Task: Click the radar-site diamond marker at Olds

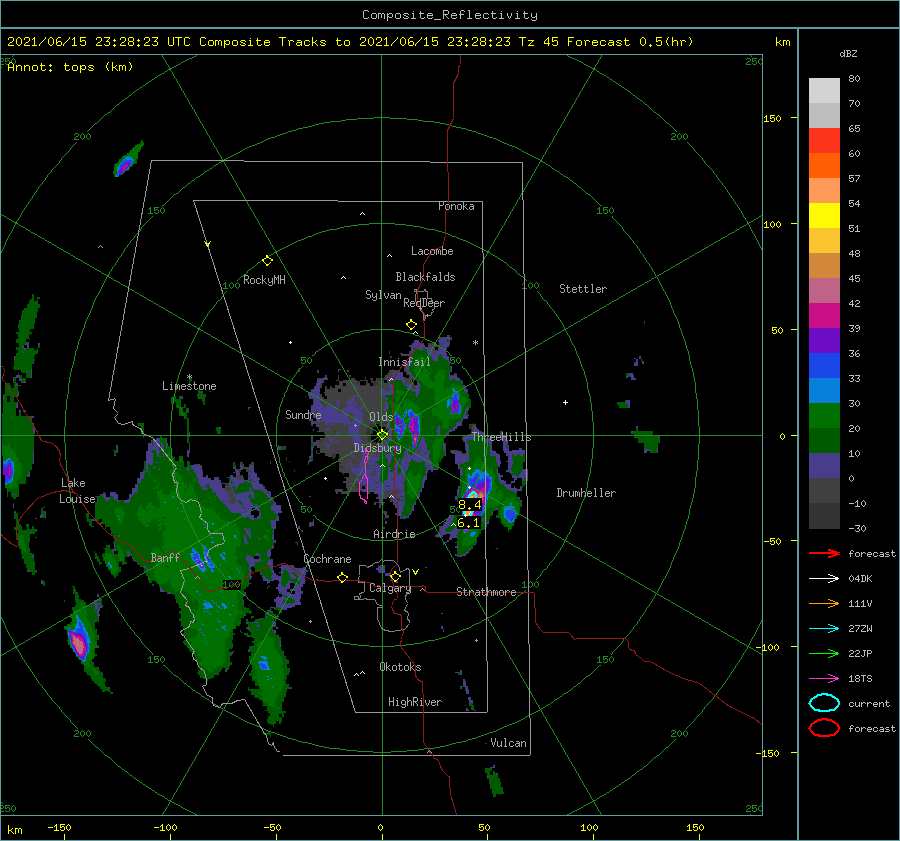Action: (x=382, y=435)
